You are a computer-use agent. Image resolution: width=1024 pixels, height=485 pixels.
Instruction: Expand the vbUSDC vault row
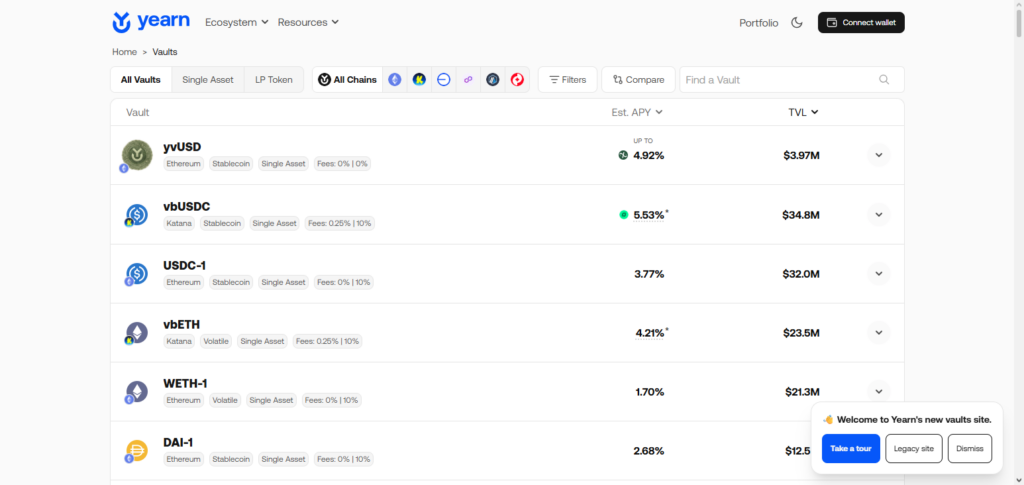tap(878, 214)
